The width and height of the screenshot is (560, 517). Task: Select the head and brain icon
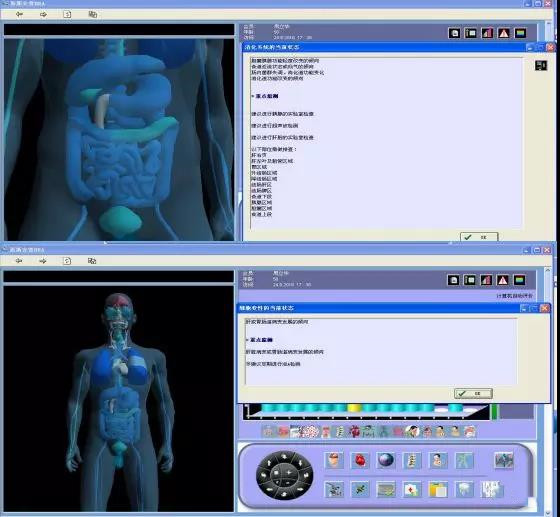coord(334,461)
